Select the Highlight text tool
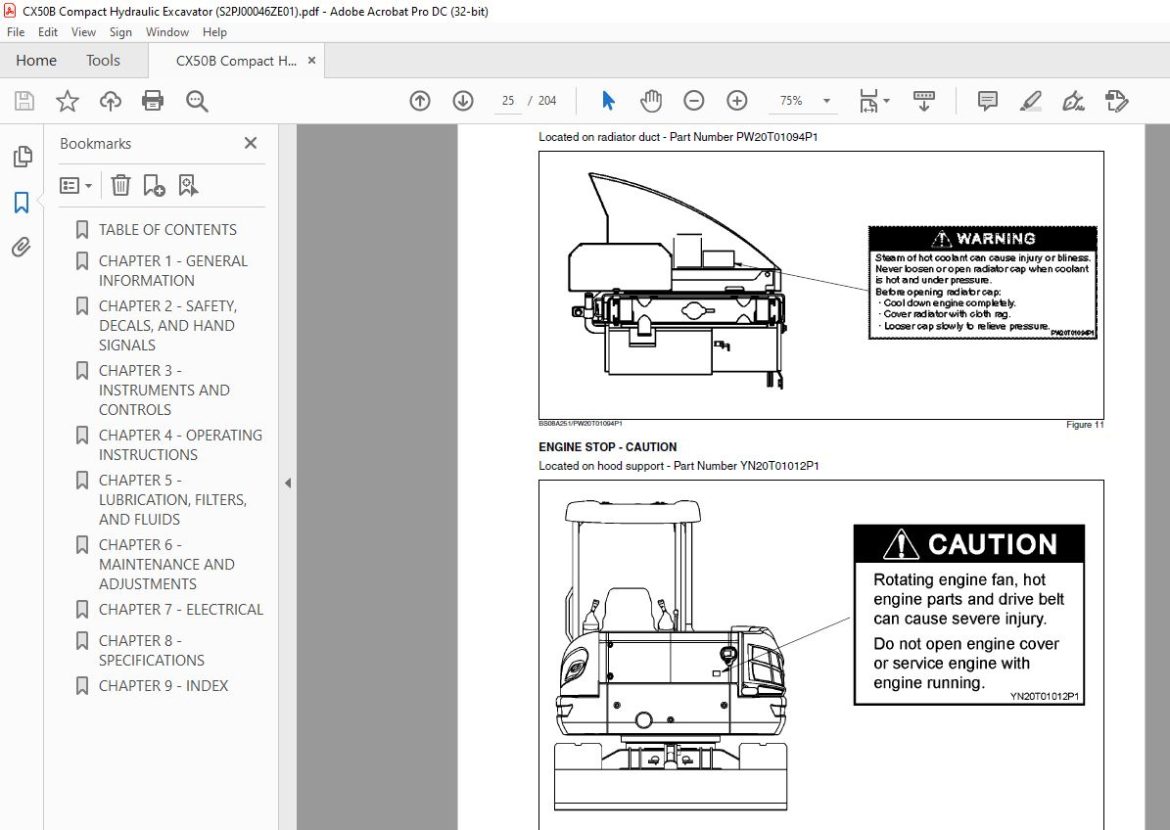Screen dimensions: 1170x830 (1030, 101)
